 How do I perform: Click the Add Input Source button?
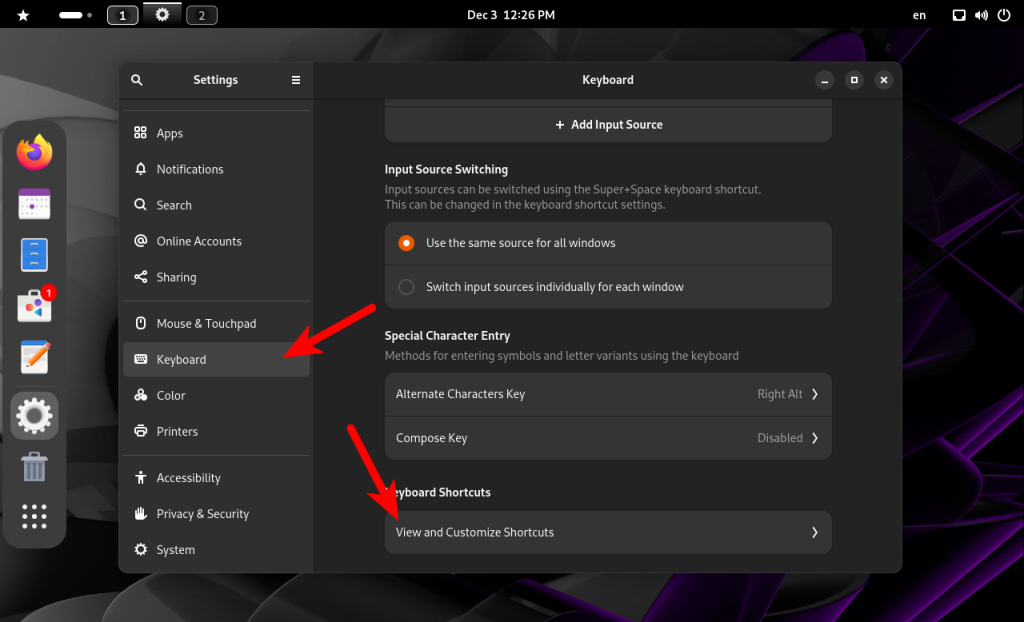pos(608,125)
